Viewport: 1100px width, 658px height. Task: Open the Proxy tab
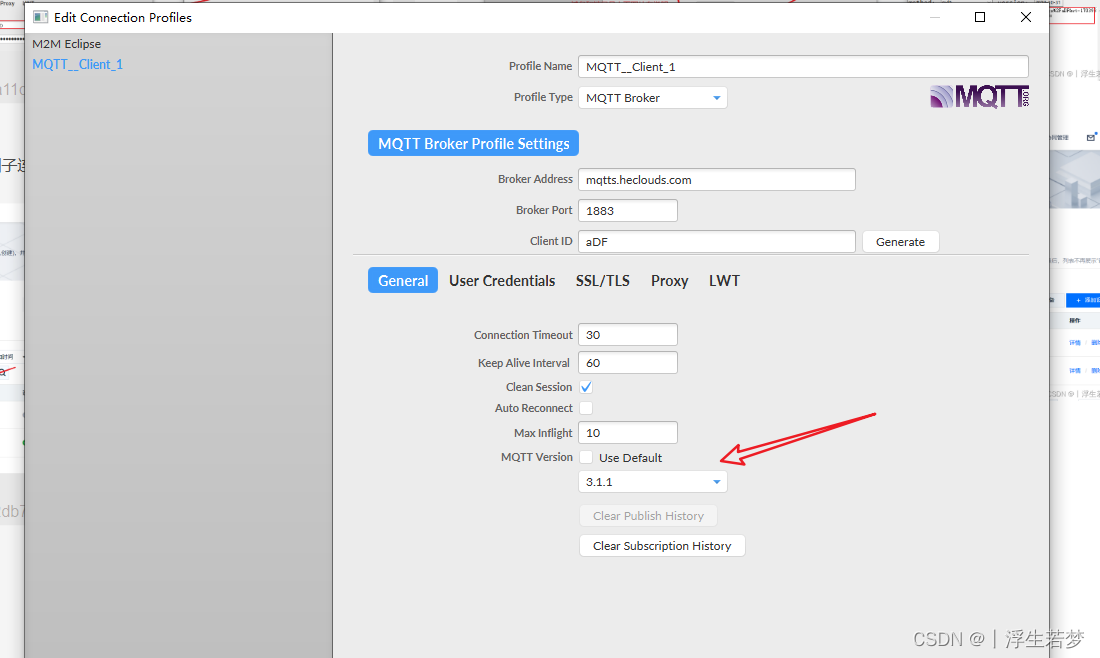[x=669, y=281]
